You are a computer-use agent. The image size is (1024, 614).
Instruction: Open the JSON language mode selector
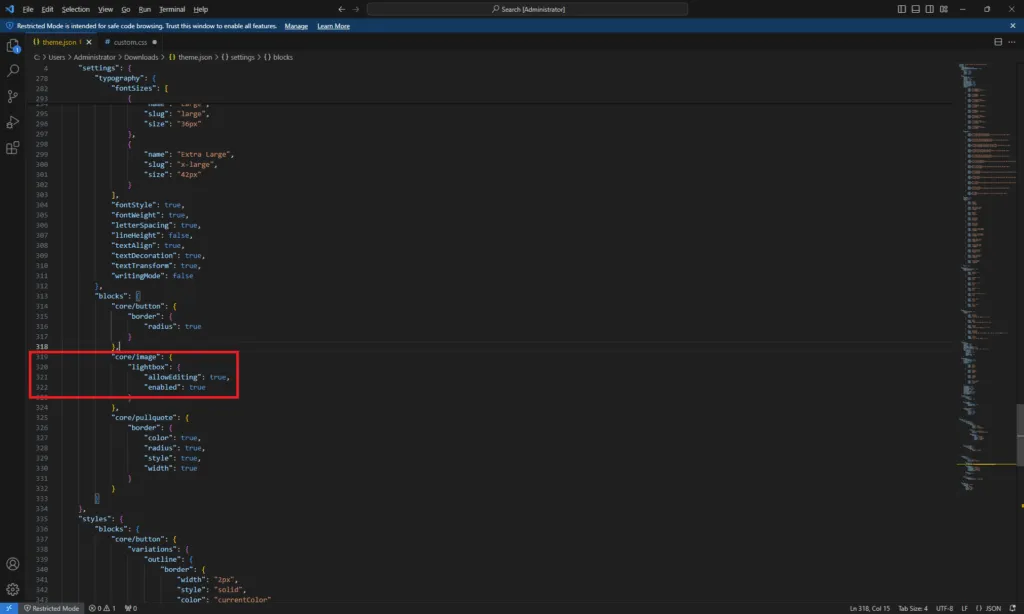(x=993, y=608)
